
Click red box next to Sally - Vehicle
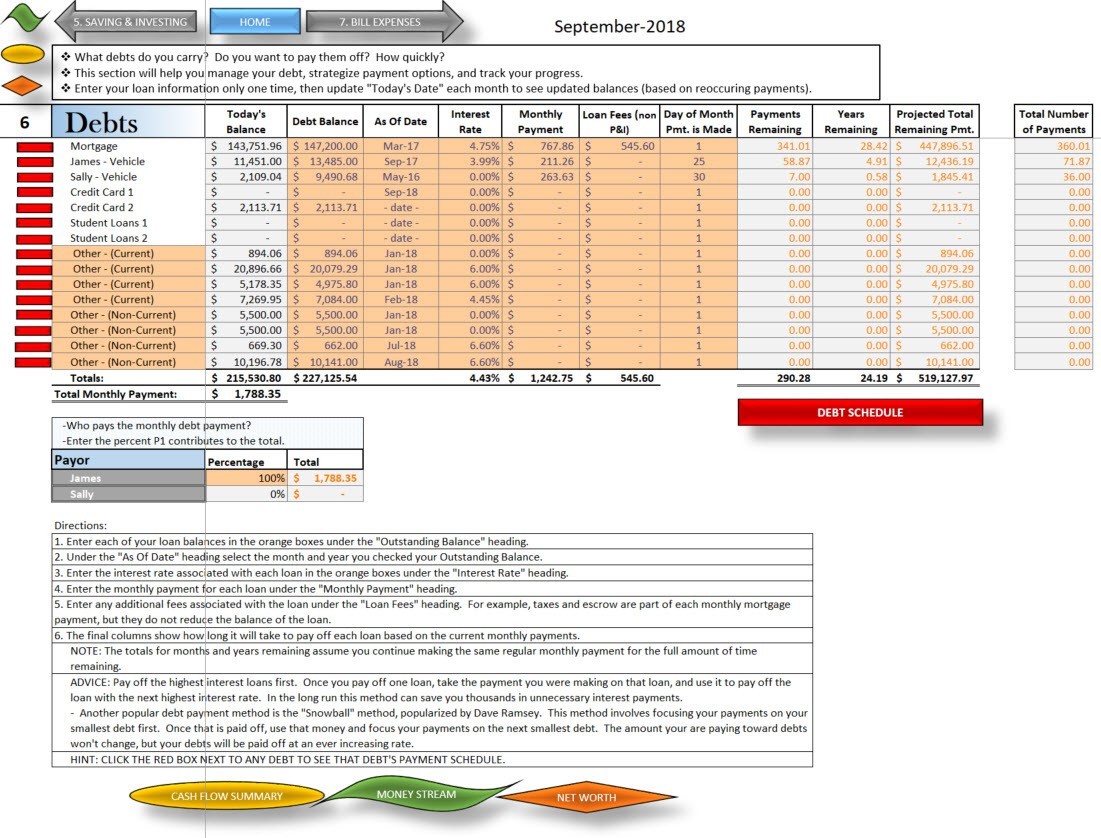click(34, 177)
